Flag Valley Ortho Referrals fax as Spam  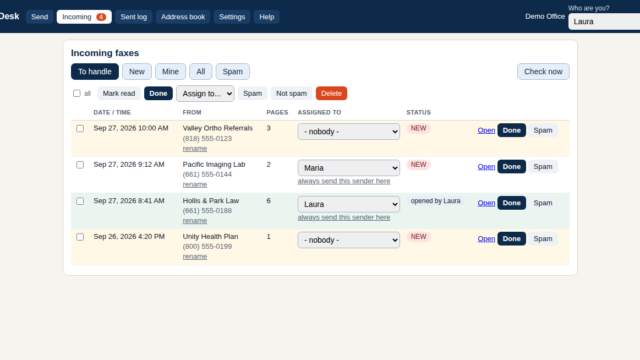pyautogui.click(x=543, y=130)
